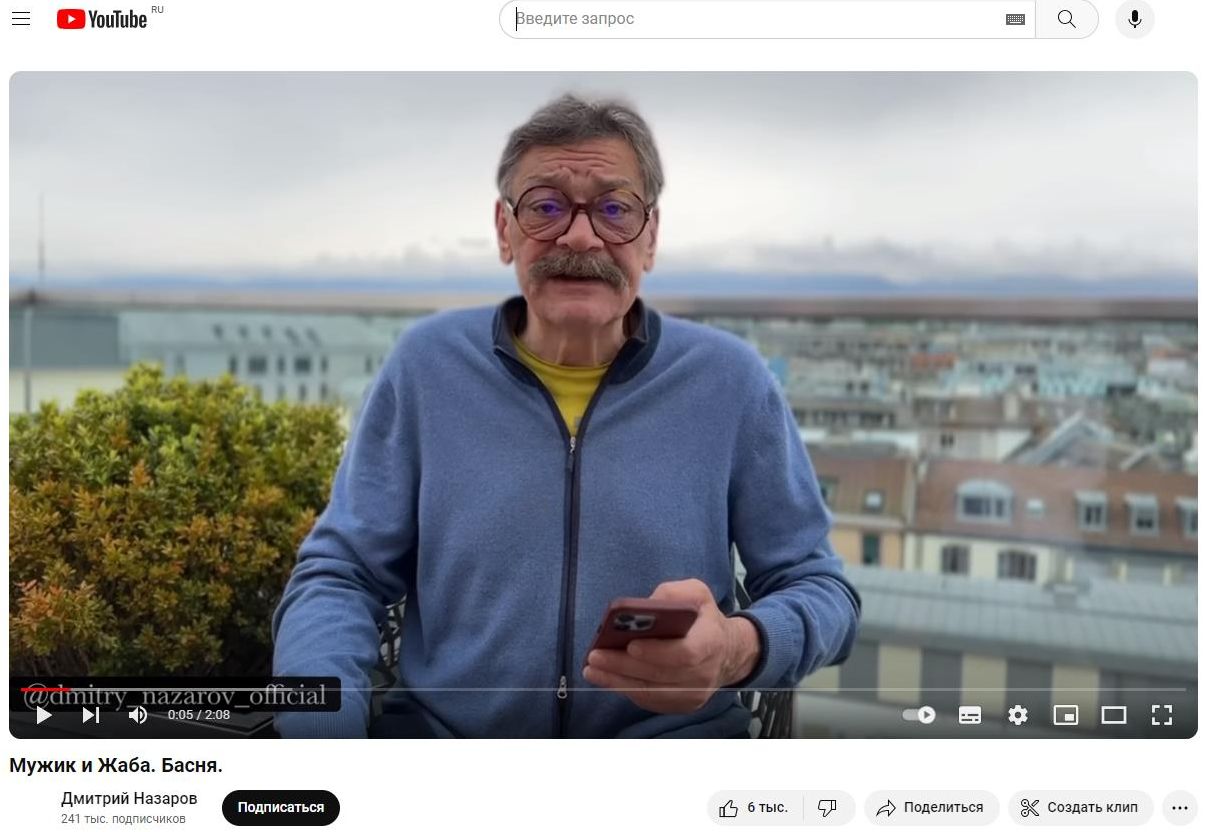Click the magnifier search button
The height and width of the screenshot is (832, 1208).
click(x=1067, y=19)
